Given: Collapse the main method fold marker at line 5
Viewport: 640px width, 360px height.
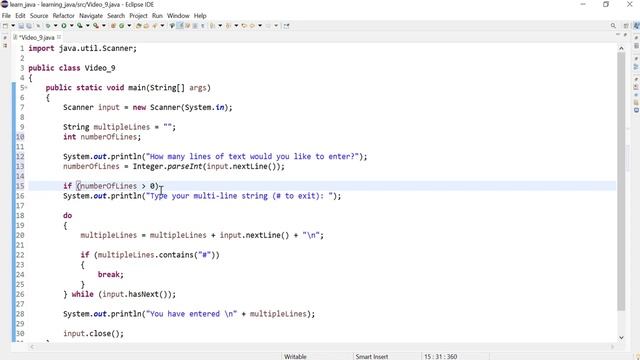Looking at the screenshot, I should click(x=26, y=87).
